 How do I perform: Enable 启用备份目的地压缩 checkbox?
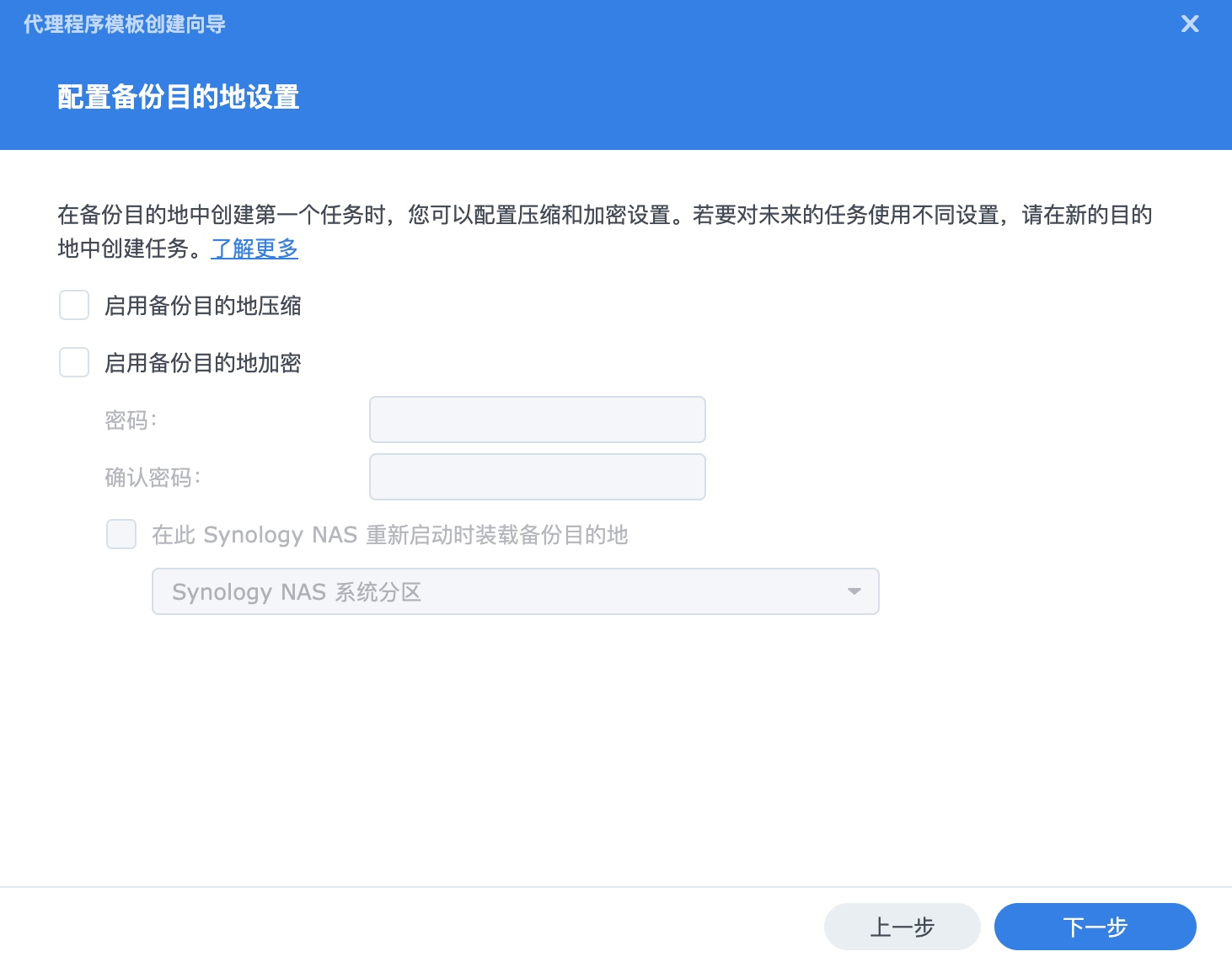(x=74, y=305)
